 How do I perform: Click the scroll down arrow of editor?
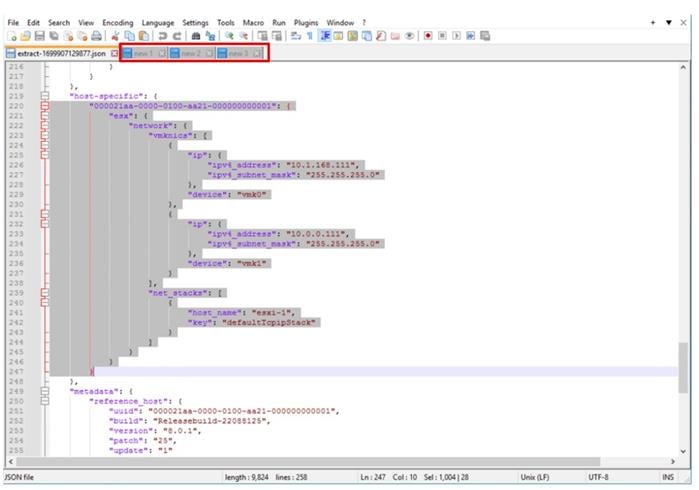point(683,451)
